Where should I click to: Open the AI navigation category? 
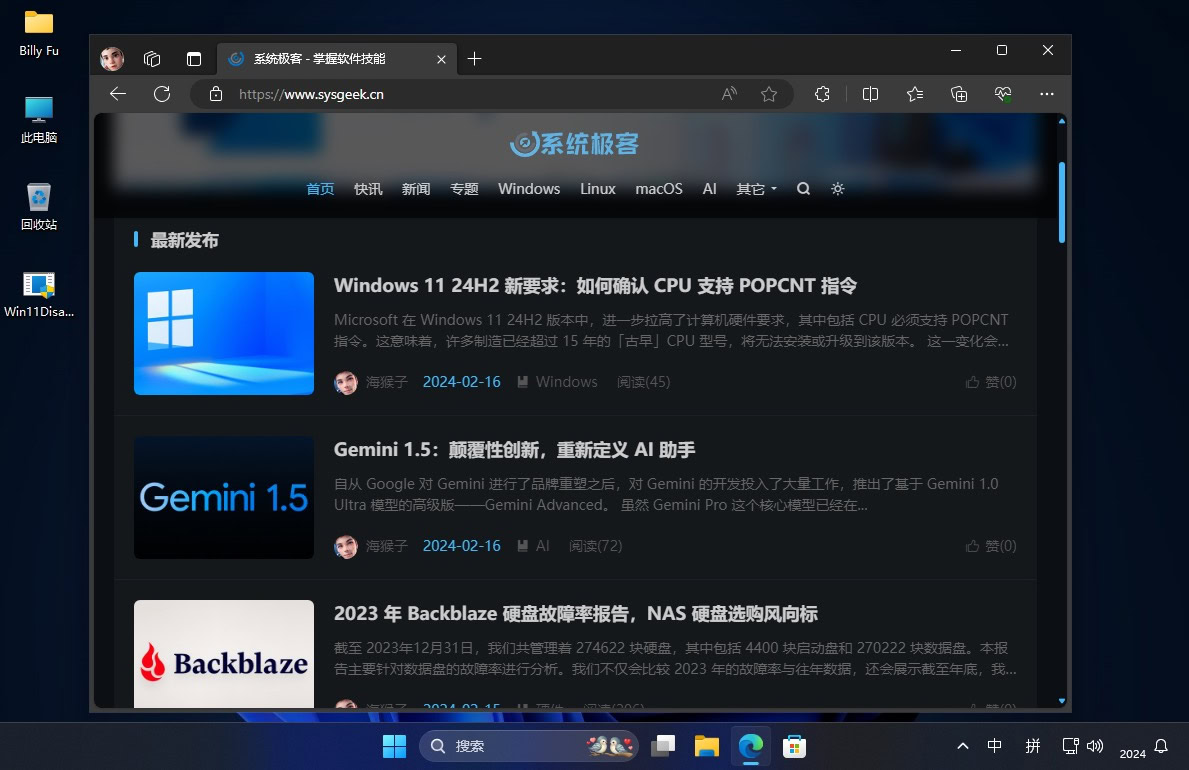point(710,189)
